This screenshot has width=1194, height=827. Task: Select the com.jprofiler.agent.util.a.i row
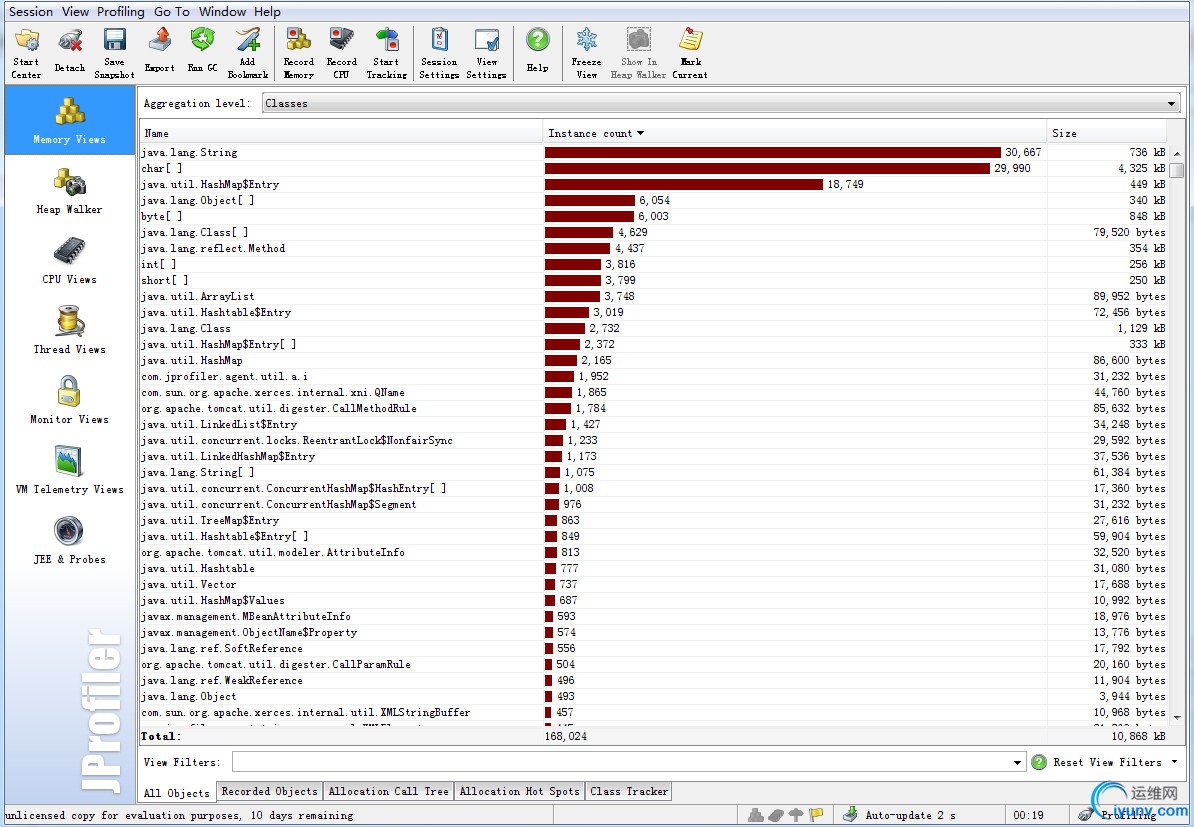pyautogui.click(x=653, y=376)
